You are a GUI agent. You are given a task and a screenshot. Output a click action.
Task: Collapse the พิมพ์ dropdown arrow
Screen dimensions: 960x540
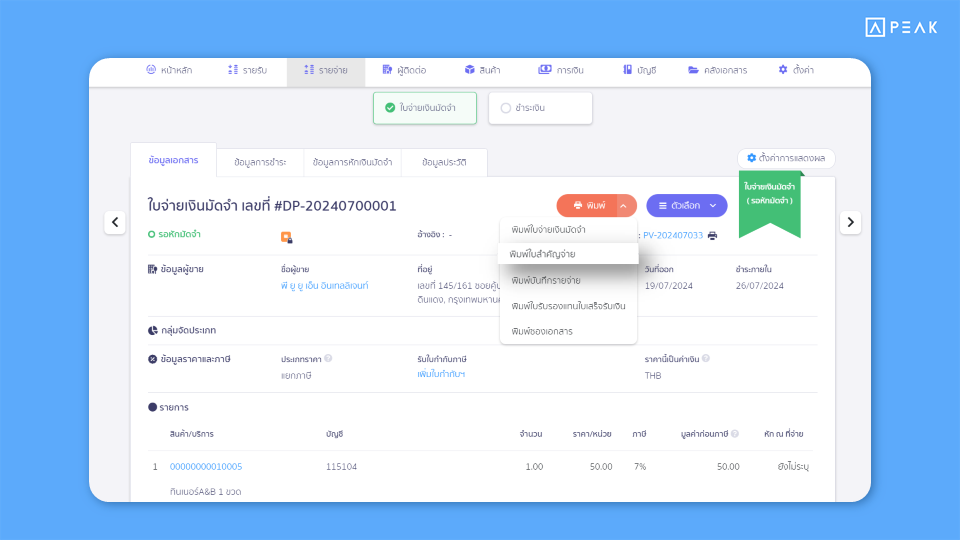624,206
